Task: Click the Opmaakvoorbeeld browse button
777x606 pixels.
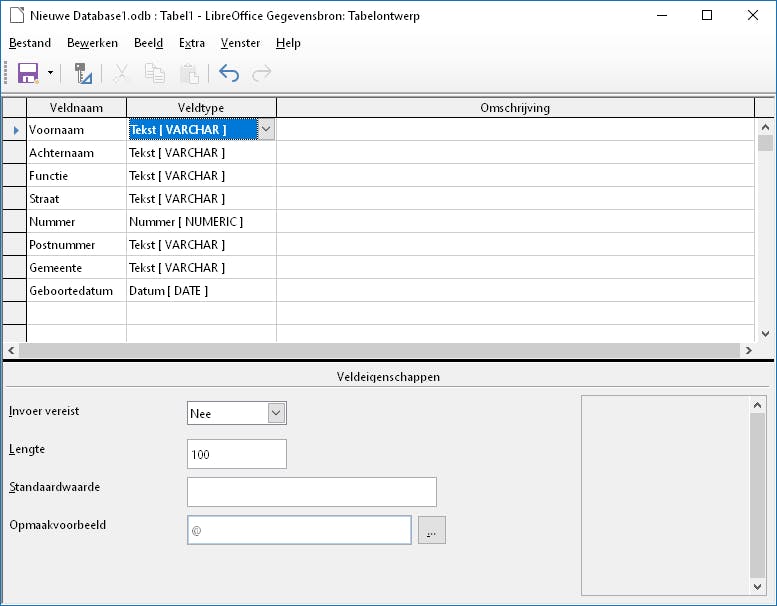Action: tap(431, 530)
